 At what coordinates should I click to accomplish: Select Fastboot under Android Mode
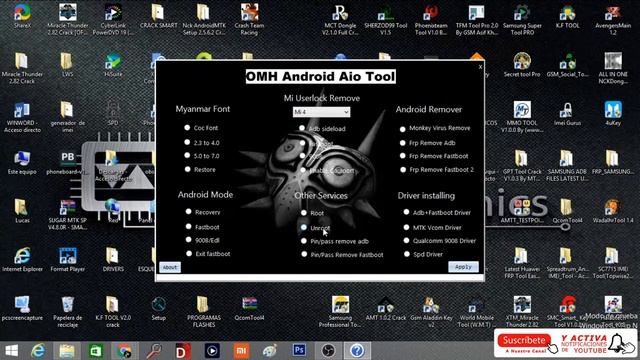click(189, 226)
